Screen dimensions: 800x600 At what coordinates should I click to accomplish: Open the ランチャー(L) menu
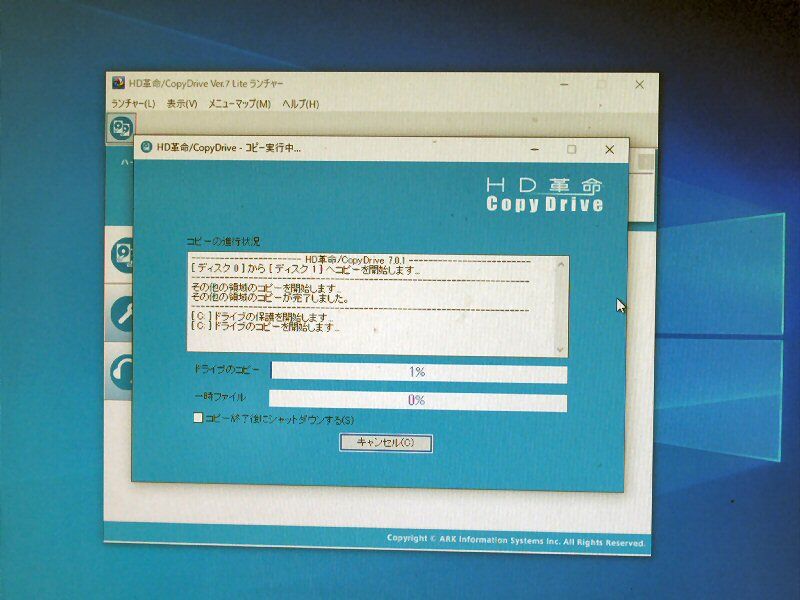[133, 104]
